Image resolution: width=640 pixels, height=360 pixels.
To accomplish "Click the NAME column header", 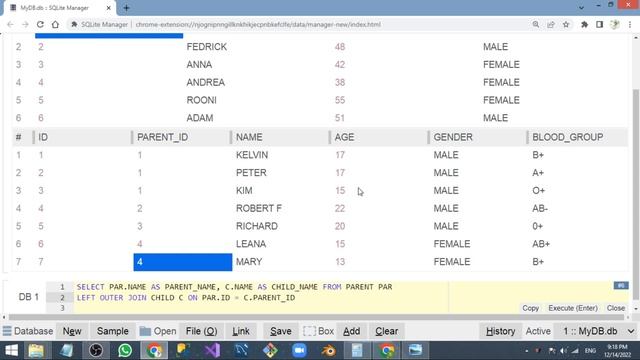I will pyautogui.click(x=249, y=137).
